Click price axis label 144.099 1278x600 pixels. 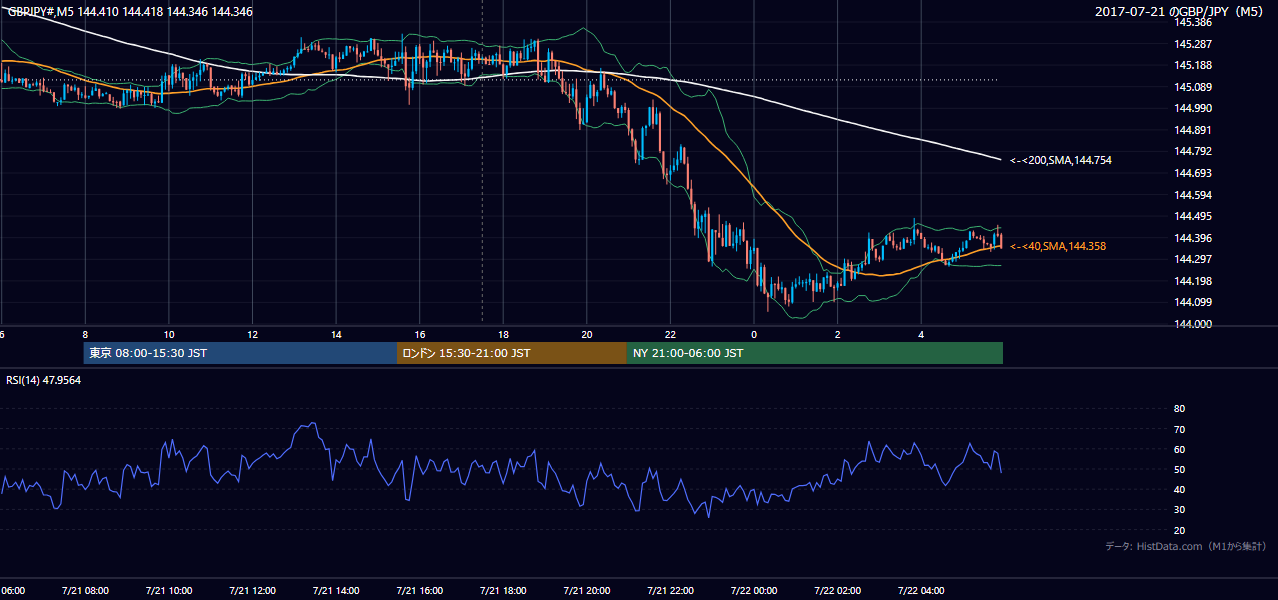point(1194,302)
